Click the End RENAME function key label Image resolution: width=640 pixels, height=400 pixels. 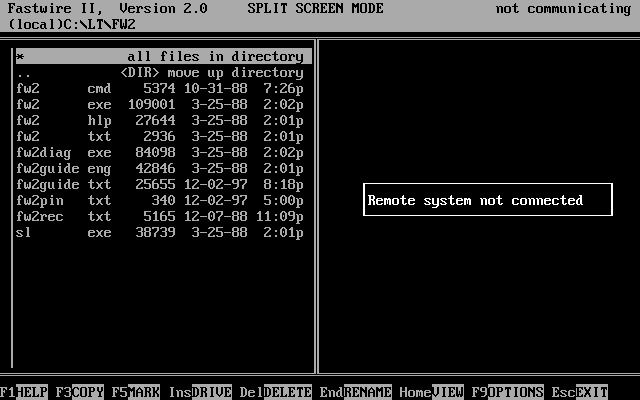(356, 392)
